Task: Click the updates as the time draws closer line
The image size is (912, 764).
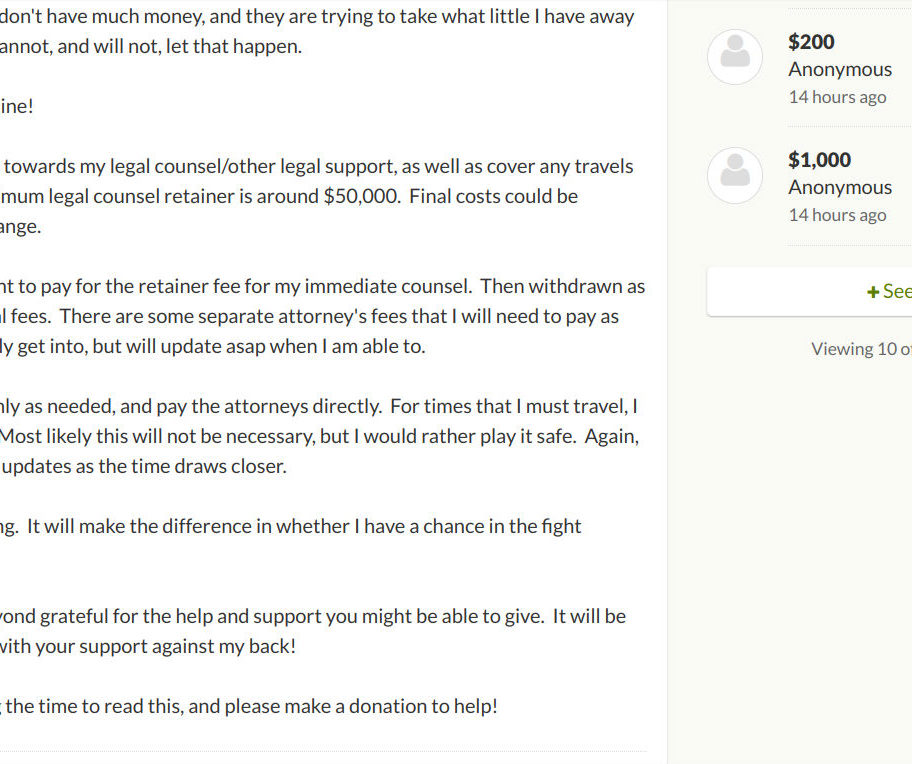Action: [x=144, y=466]
